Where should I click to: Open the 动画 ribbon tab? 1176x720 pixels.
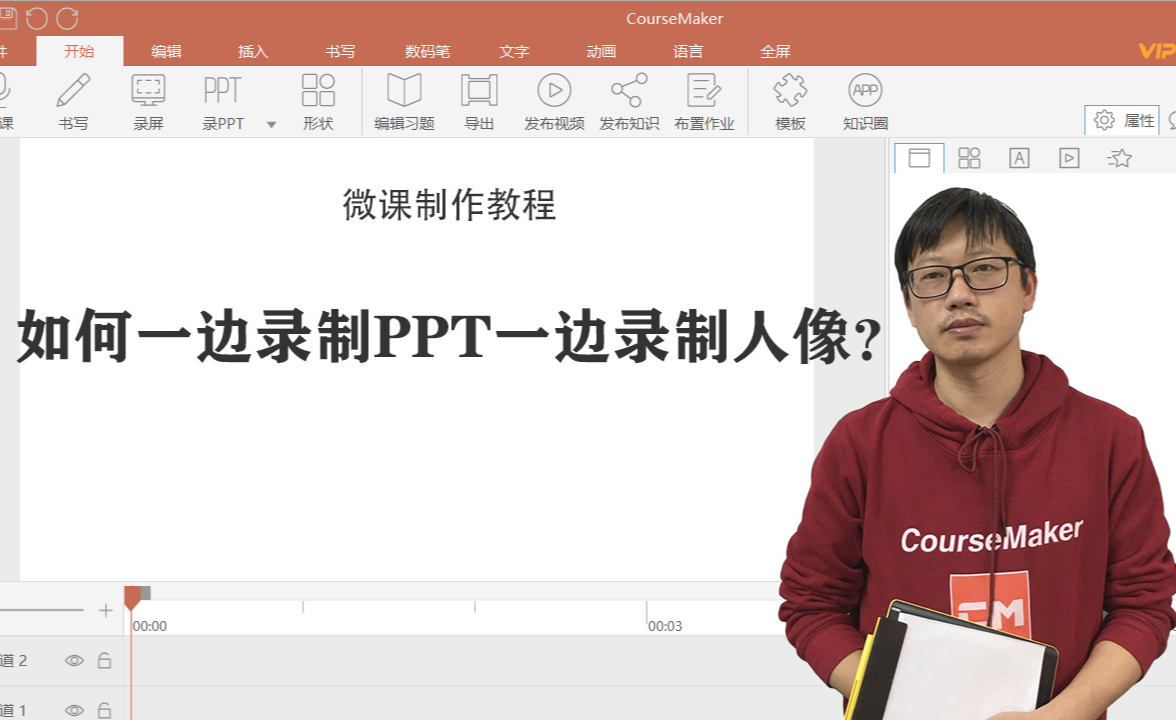click(602, 51)
